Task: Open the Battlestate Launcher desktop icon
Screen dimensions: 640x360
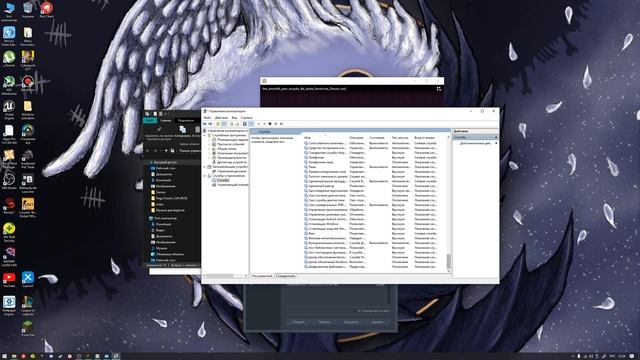Action: [28, 183]
